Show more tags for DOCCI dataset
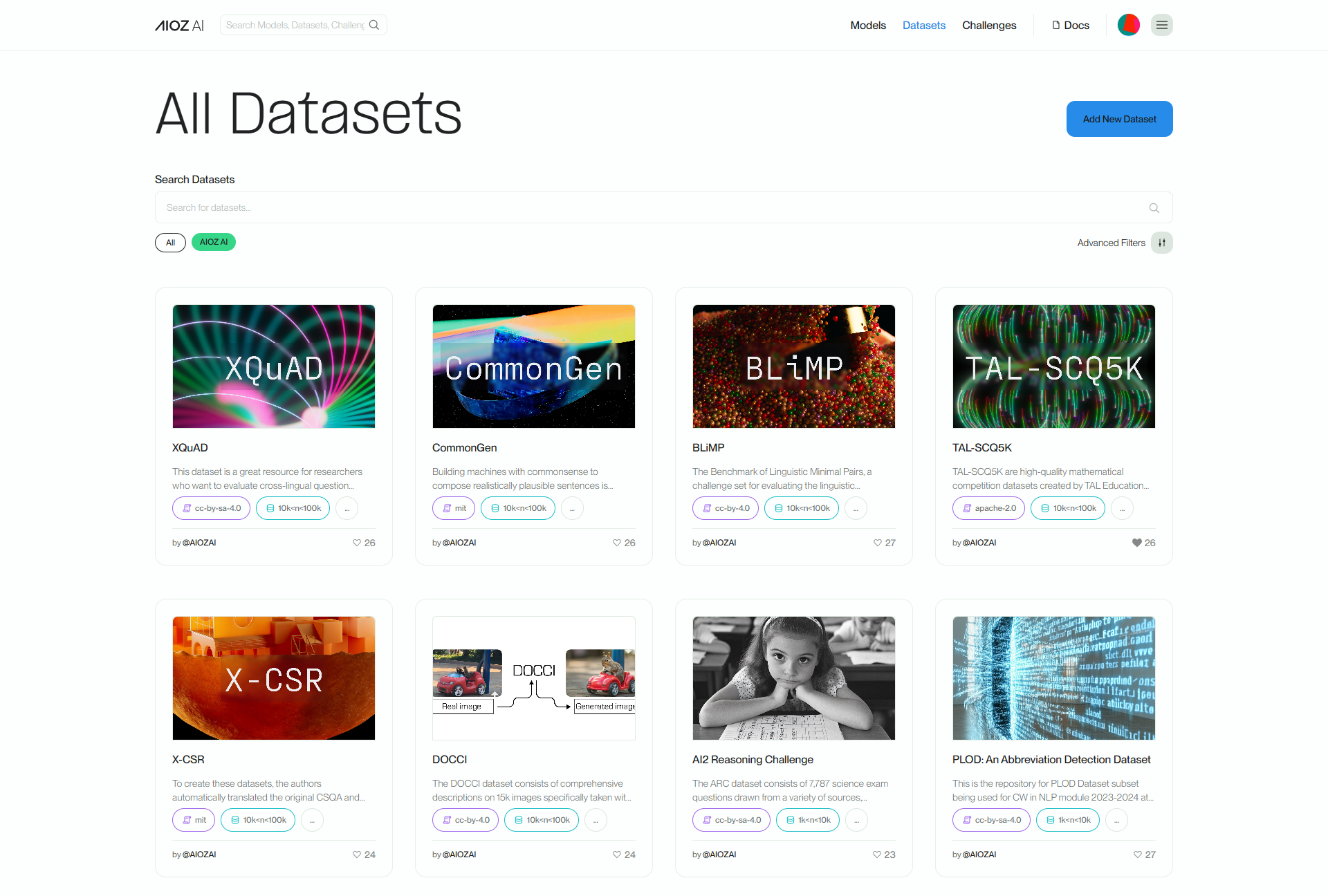Viewport: 1328px width, 896px height. (596, 820)
